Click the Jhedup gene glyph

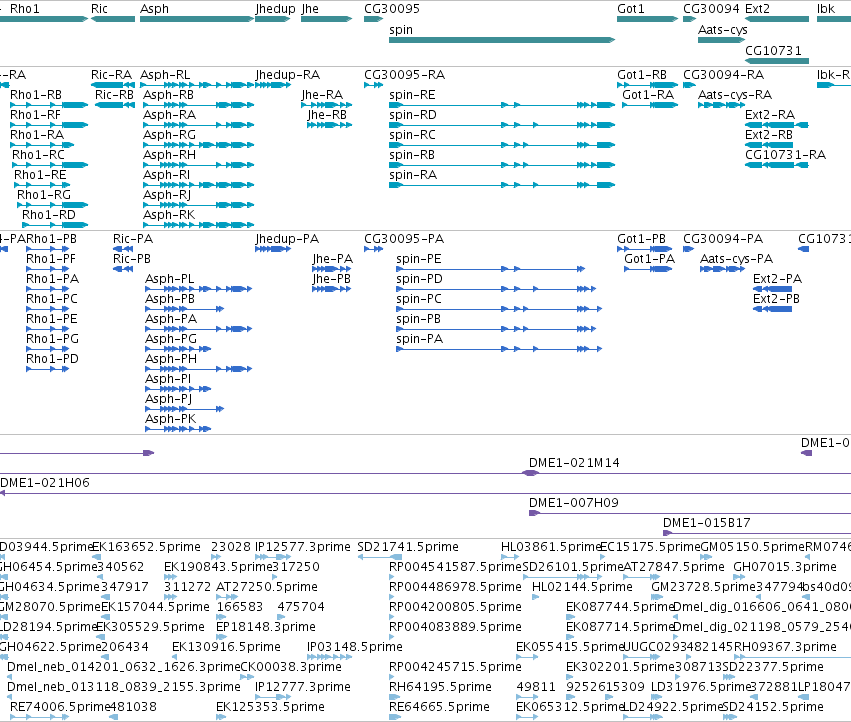pos(272,19)
